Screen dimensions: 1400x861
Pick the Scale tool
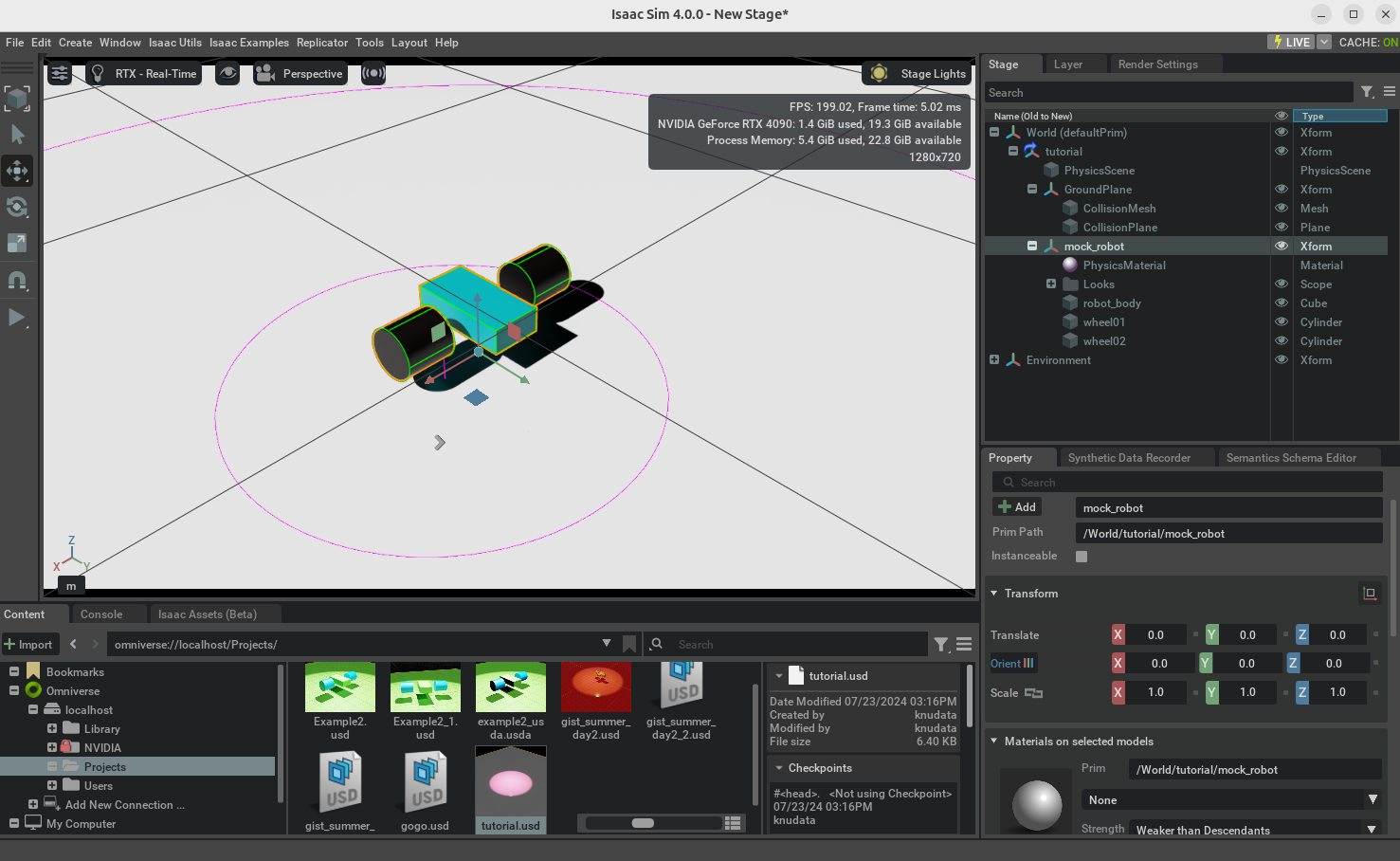click(17, 243)
